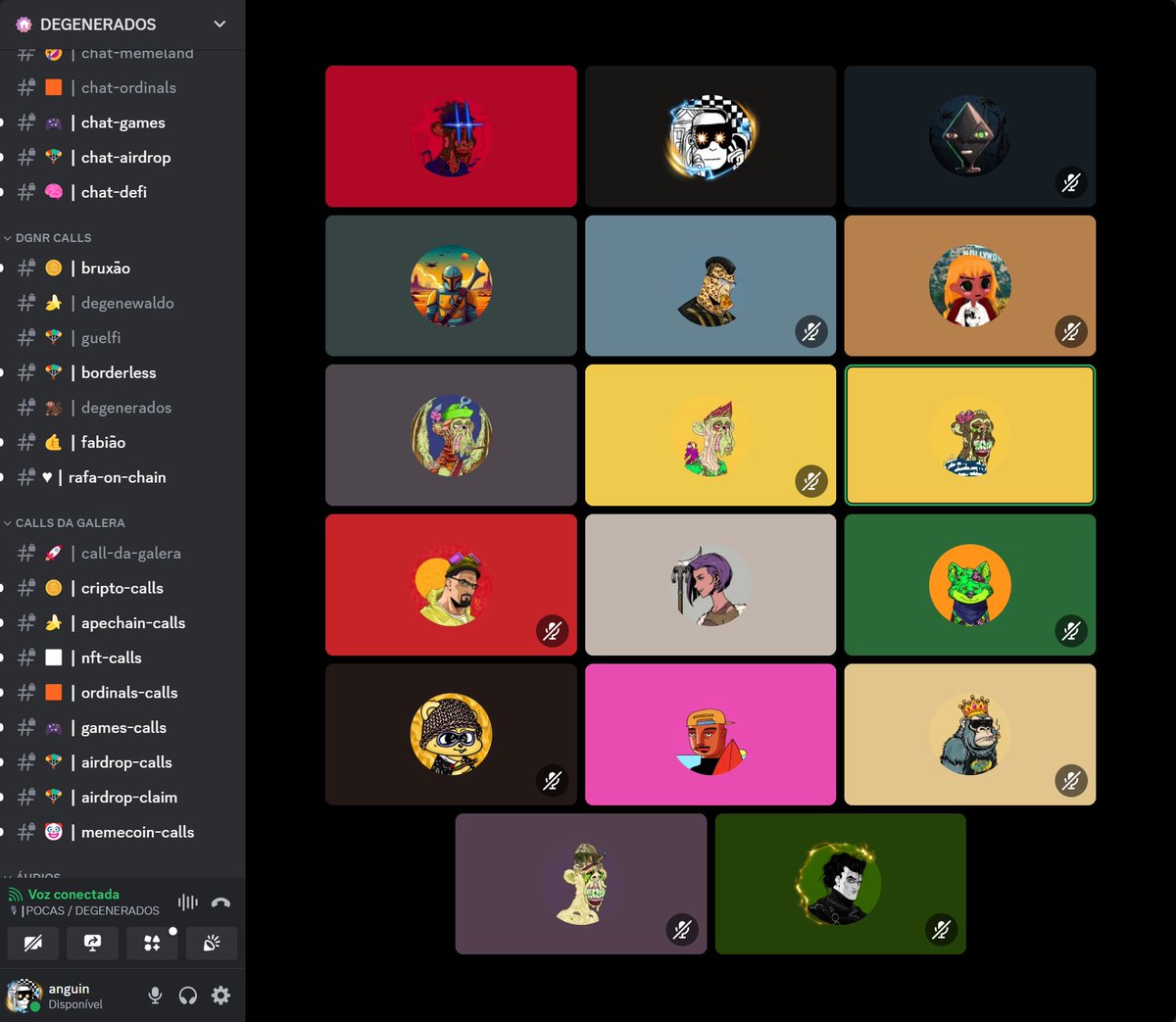Select the blue-gray tile with leopard avatar
Image resolution: width=1176 pixels, height=1022 pixels.
coord(710,286)
